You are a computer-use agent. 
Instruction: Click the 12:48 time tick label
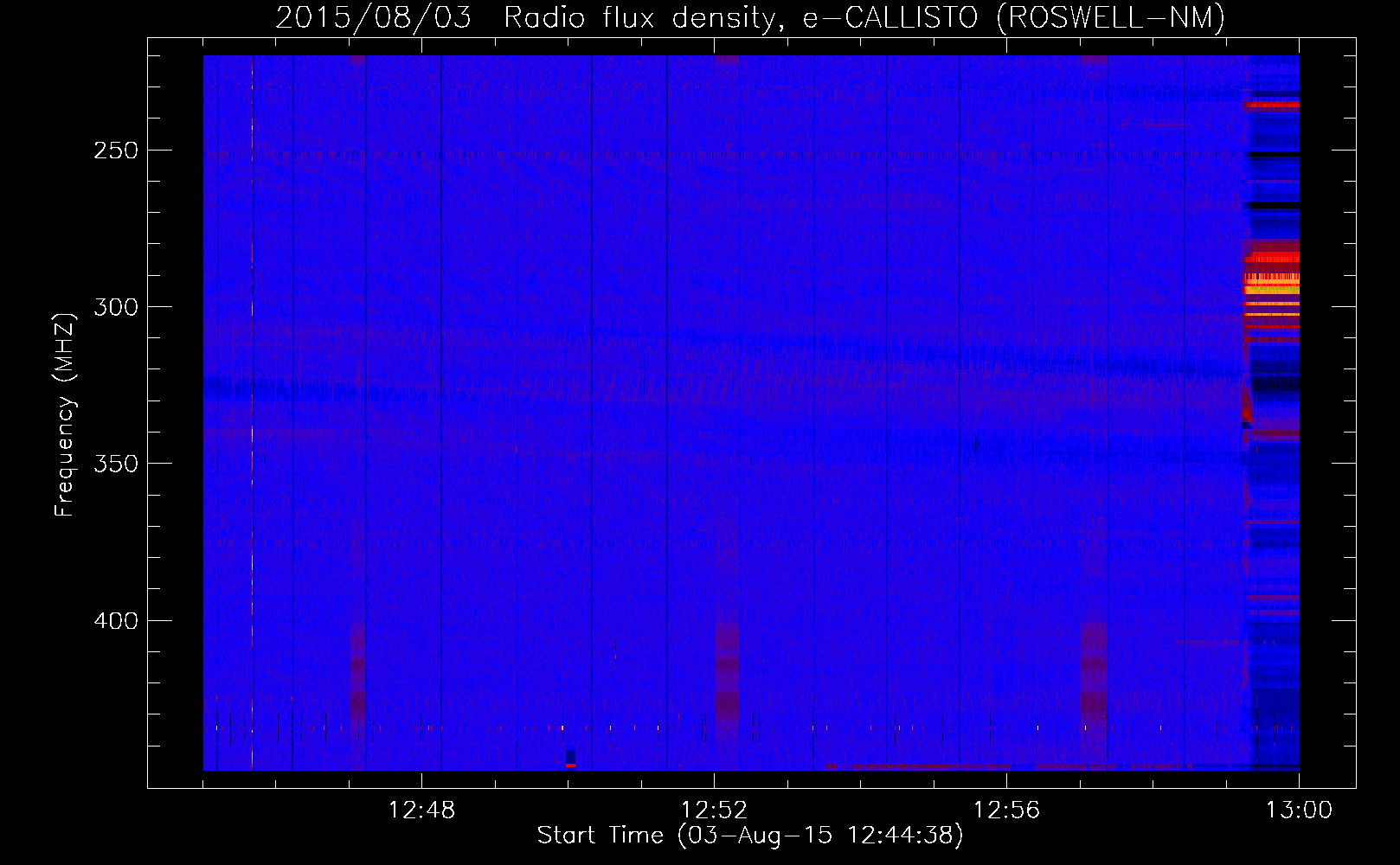click(421, 811)
